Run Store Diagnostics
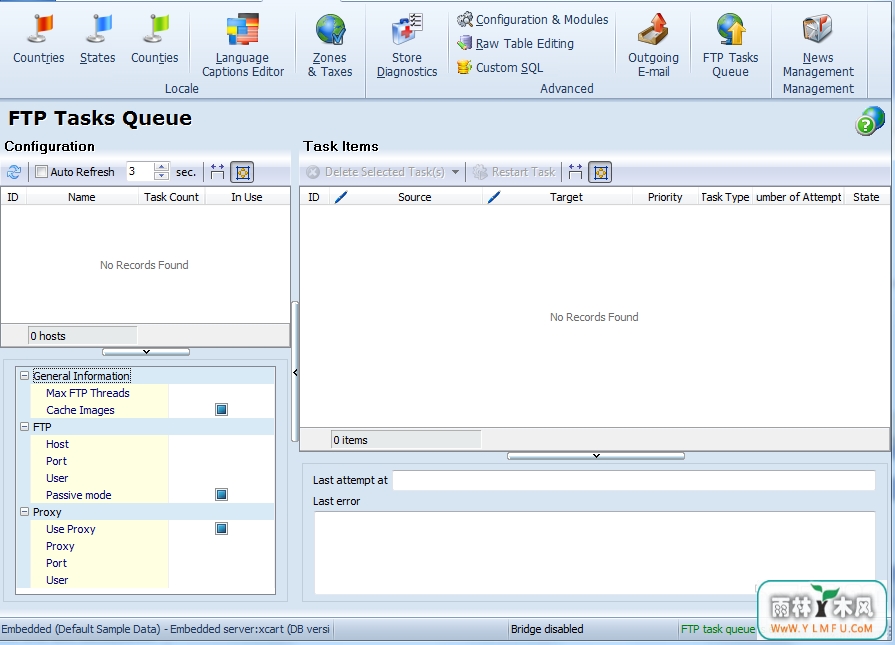This screenshot has width=895, height=645. click(x=407, y=46)
